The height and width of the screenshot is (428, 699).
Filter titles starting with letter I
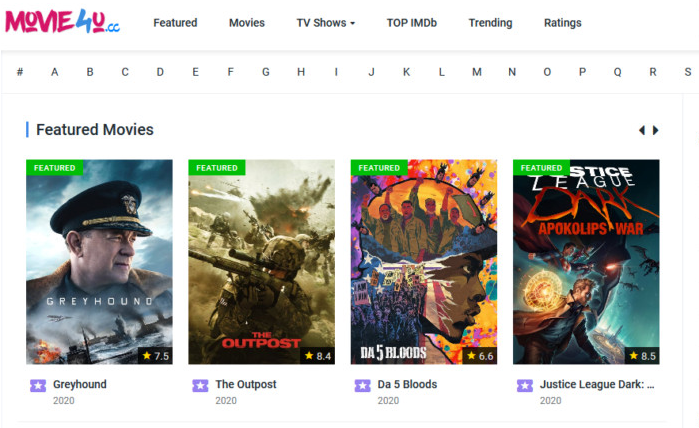pyautogui.click(x=336, y=72)
